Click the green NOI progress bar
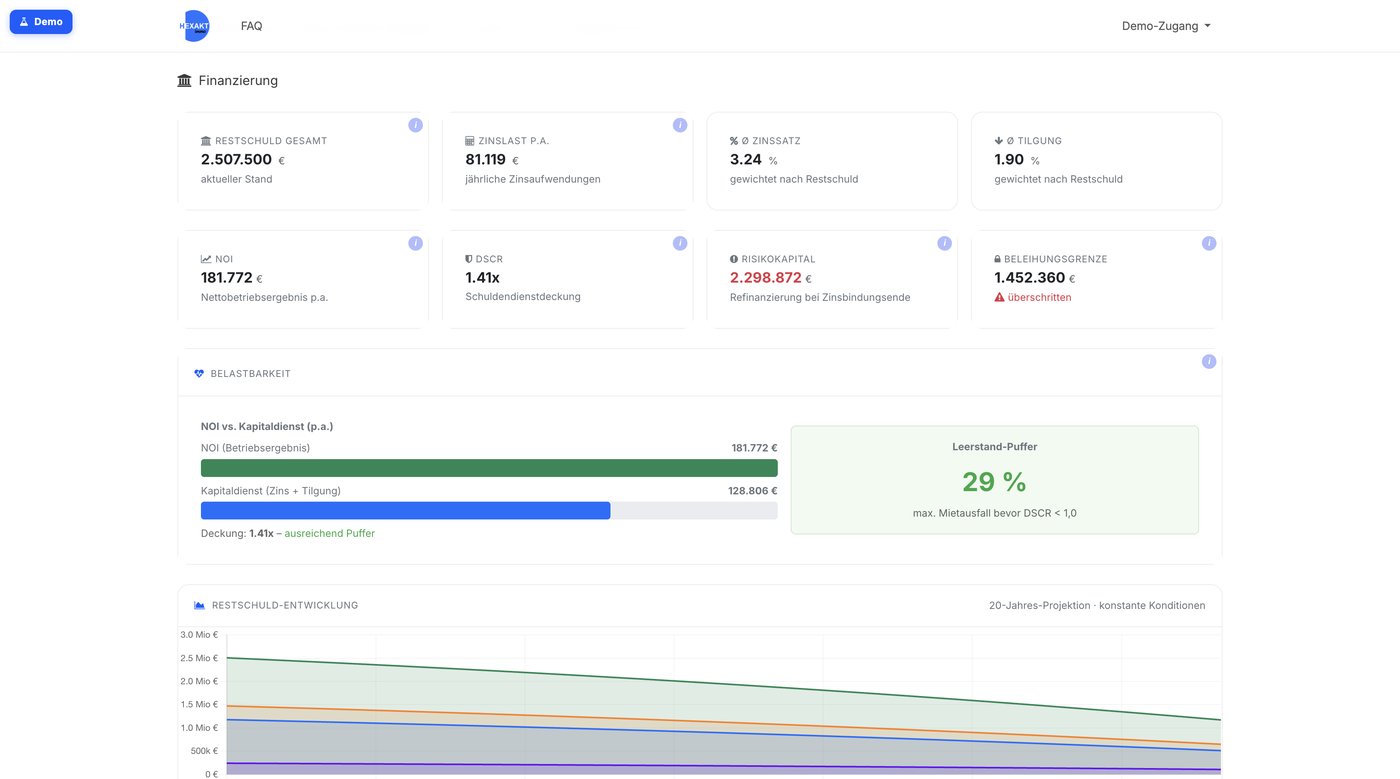The width and height of the screenshot is (1400, 779). coord(489,468)
